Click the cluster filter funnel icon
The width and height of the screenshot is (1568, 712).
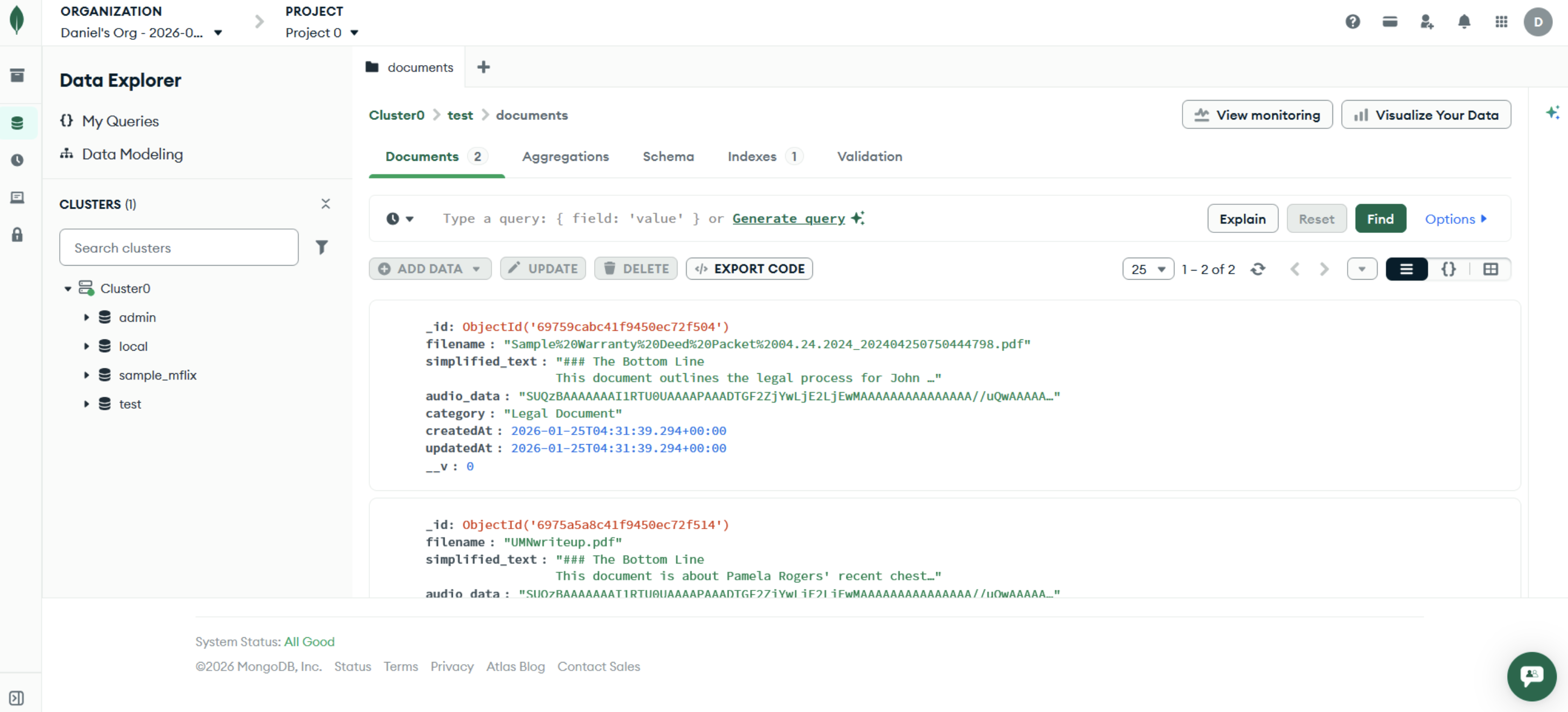pyautogui.click(x=322, y=247)
